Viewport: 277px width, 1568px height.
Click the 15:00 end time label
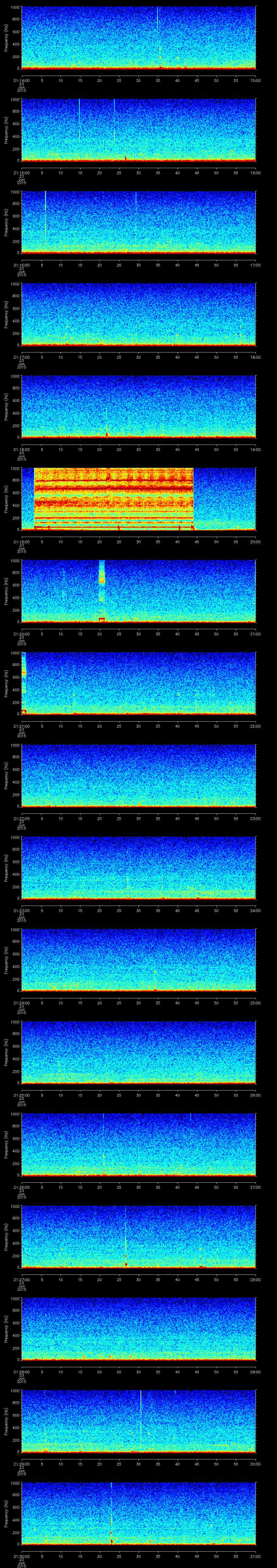(x=255, y=80)
